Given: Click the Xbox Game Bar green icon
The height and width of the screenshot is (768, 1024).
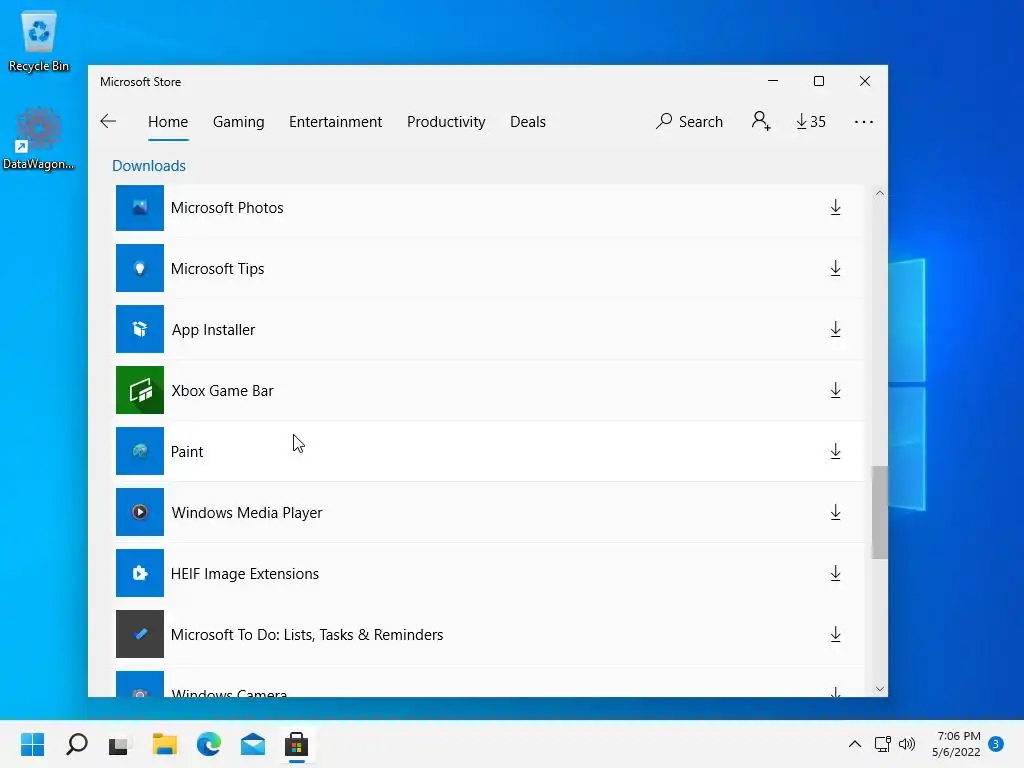Looking at the screenshot, I should coord(140,391).
